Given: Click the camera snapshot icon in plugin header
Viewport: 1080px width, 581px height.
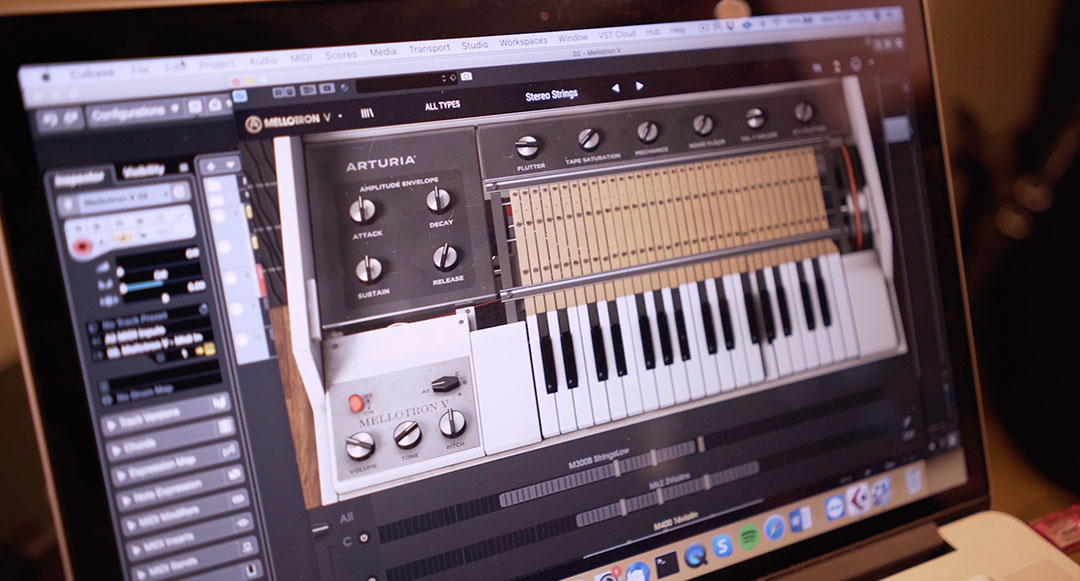Looking at the screenshot, I should coord(466,76).
